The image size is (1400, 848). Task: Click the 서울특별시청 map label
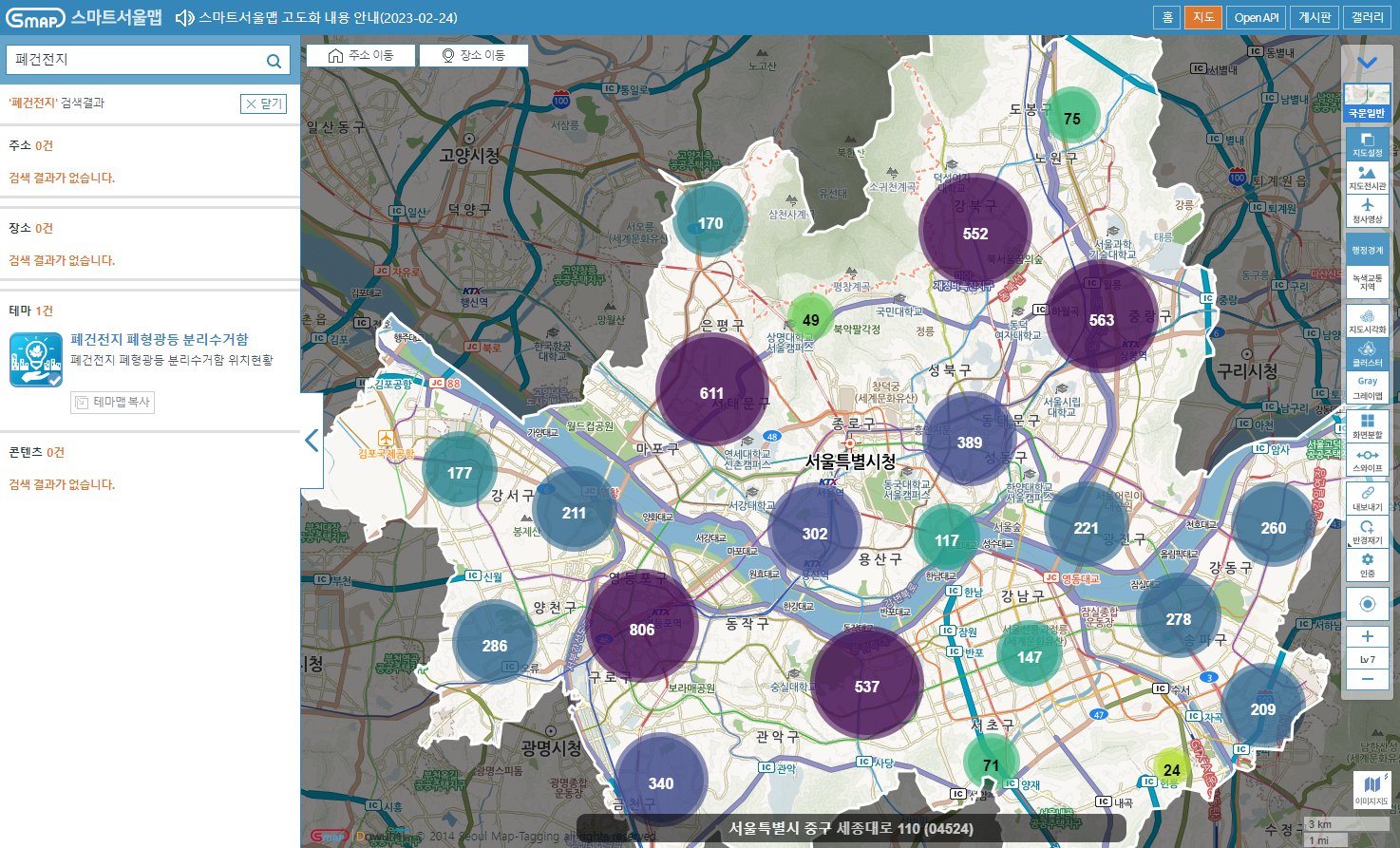[x=851, y=462]
